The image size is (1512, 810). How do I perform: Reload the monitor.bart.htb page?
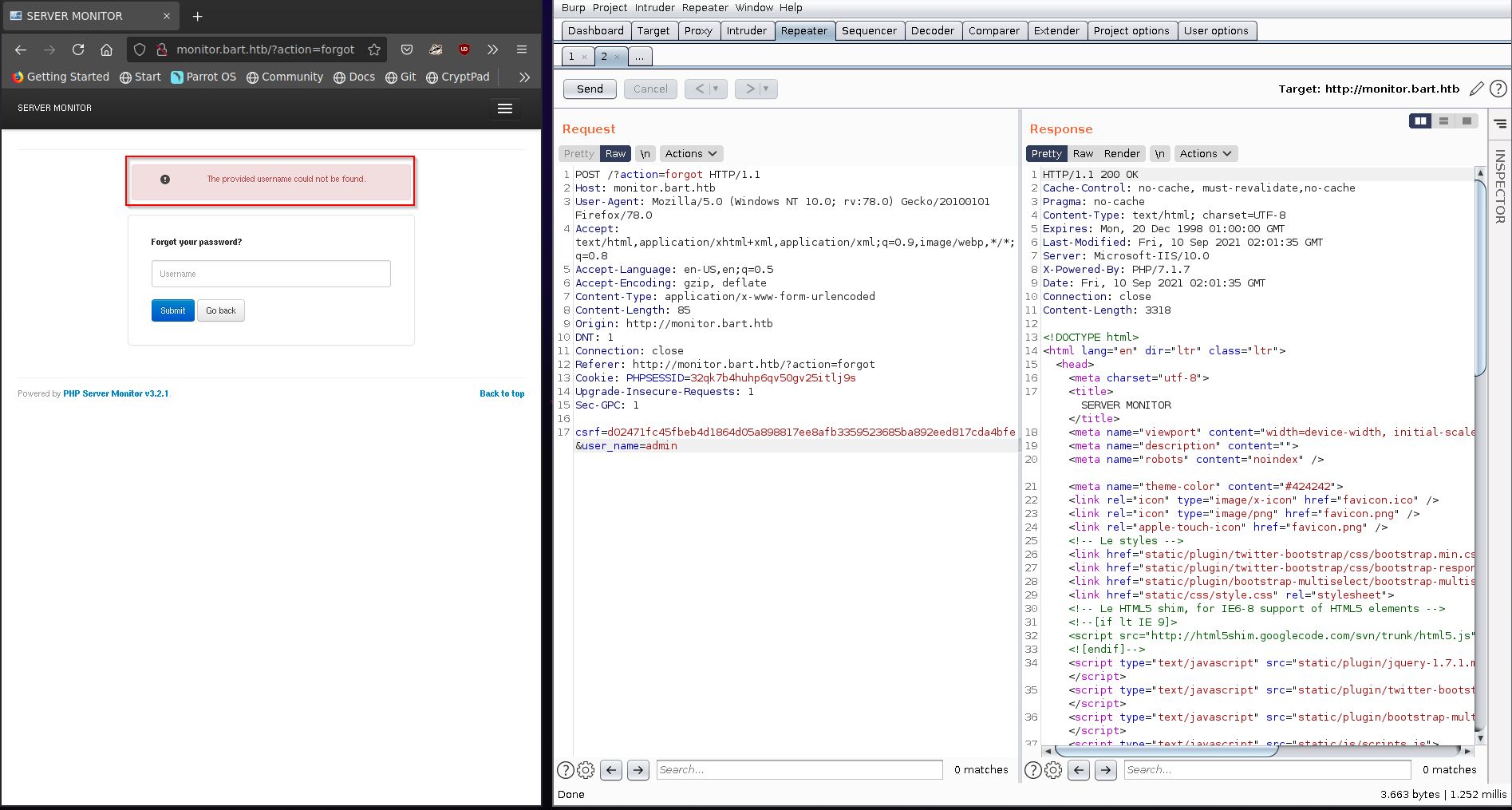point(78,49)
